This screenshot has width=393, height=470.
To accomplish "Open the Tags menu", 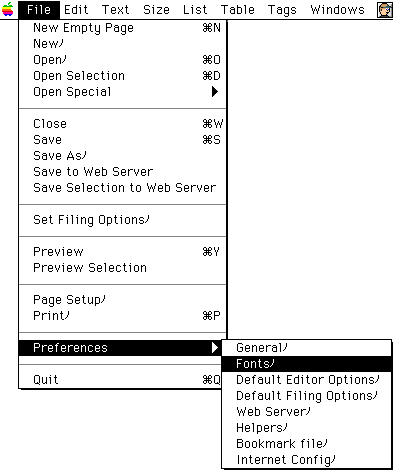I will [x=282, y=10].
